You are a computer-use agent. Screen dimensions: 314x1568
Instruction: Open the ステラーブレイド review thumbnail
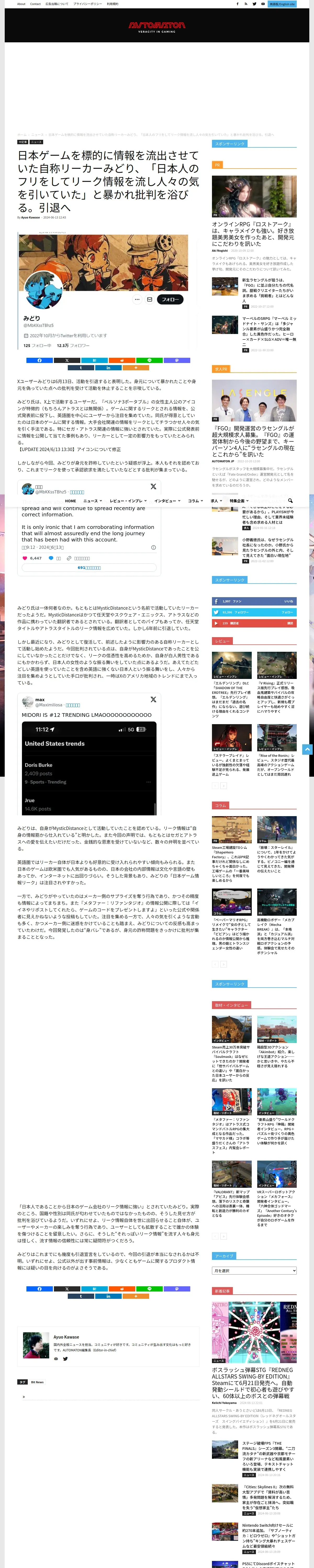232,737
